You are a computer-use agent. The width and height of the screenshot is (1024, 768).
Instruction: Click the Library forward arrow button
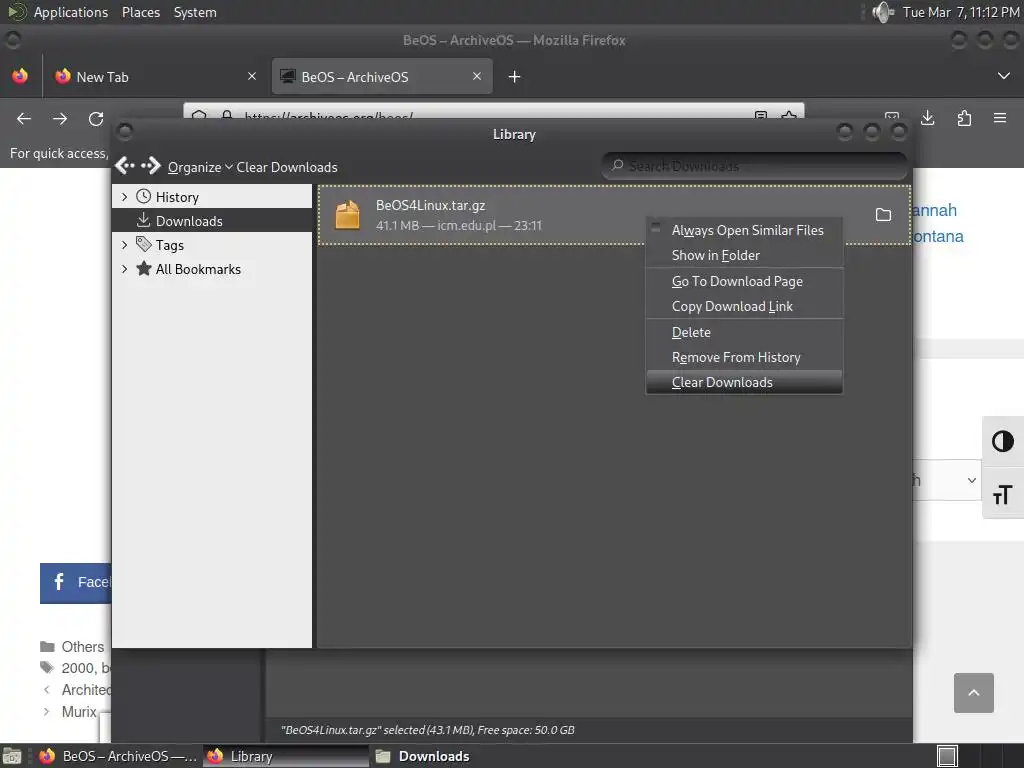click(x=151, y=167)
